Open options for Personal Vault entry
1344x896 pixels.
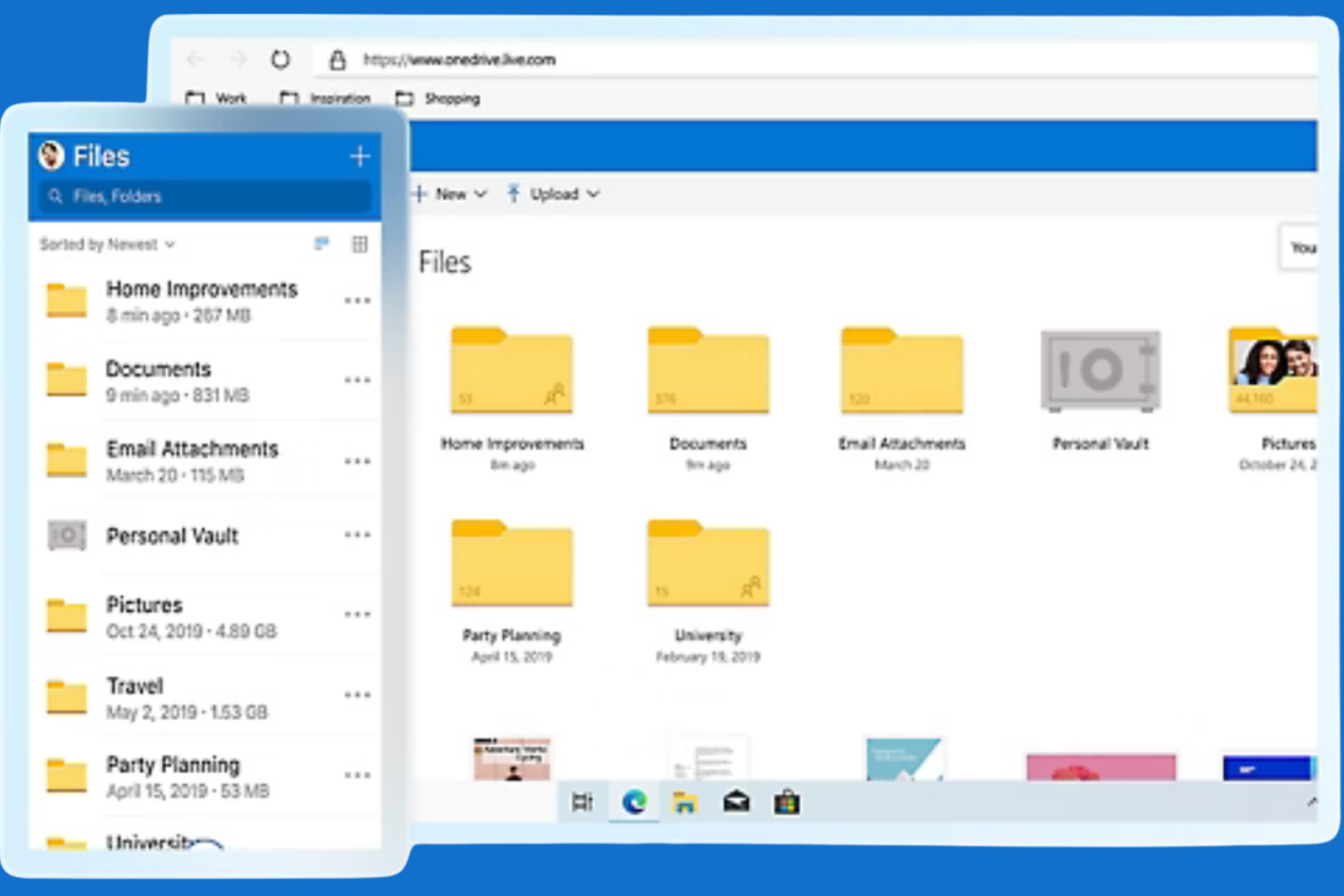pyautogui.click(x=358, y=536)
